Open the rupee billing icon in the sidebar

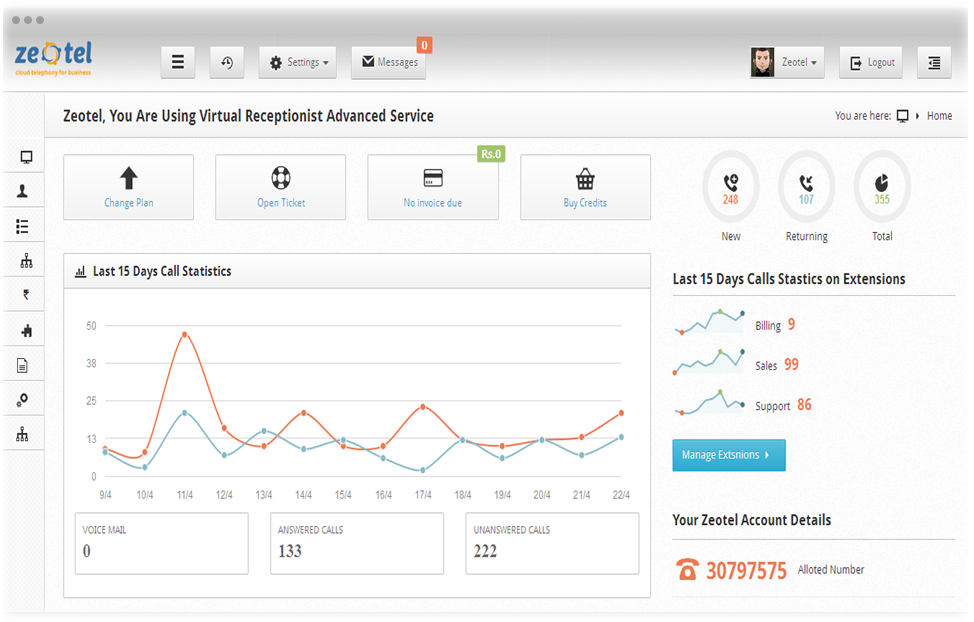(26, 295)
